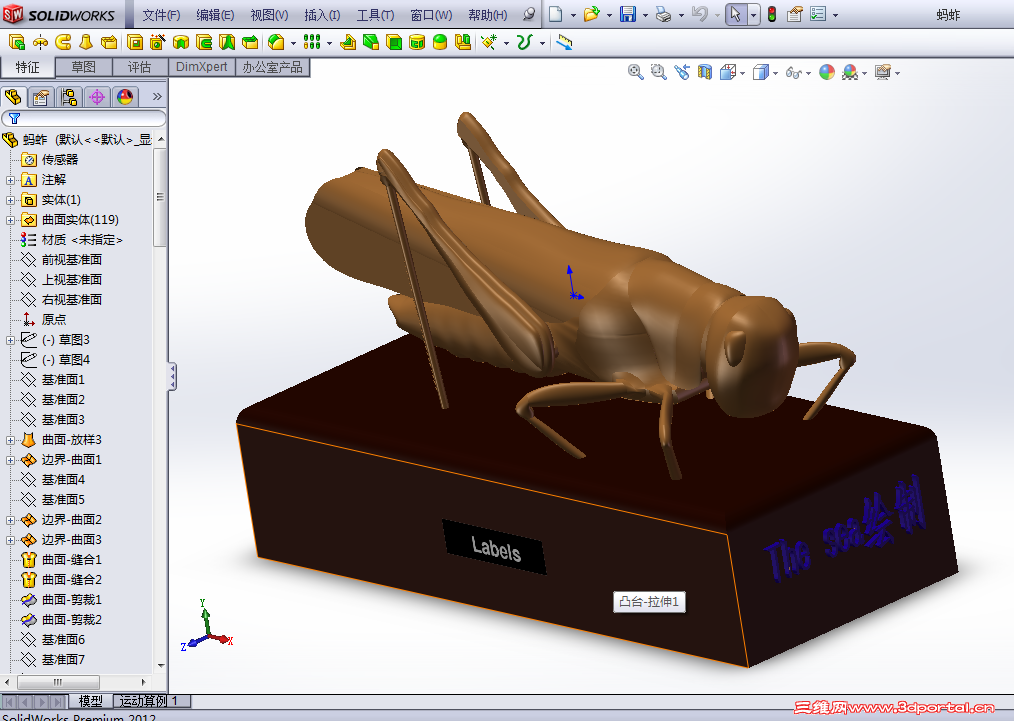
Task: Select the Extruded Cut tool
Action: coord(135,43)
